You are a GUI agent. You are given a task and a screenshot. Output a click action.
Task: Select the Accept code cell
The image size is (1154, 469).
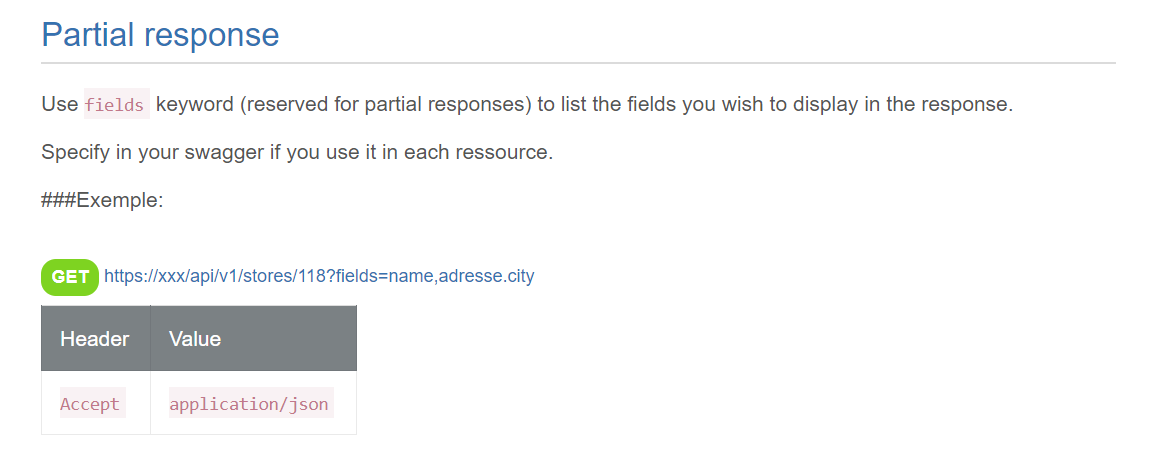click(90, 404)
